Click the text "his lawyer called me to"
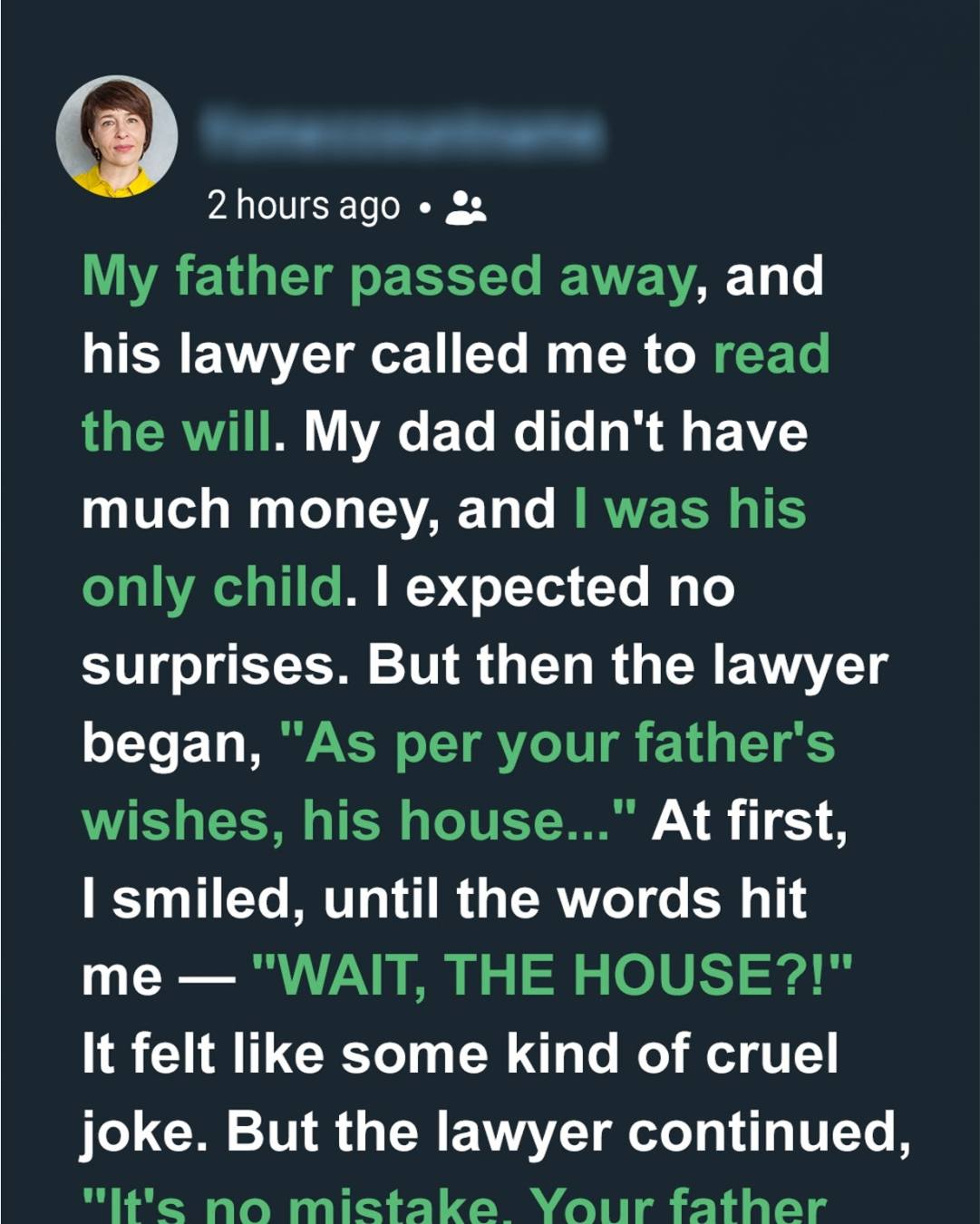This screenshot has width=980, height=1224. [x=390, y=354]
